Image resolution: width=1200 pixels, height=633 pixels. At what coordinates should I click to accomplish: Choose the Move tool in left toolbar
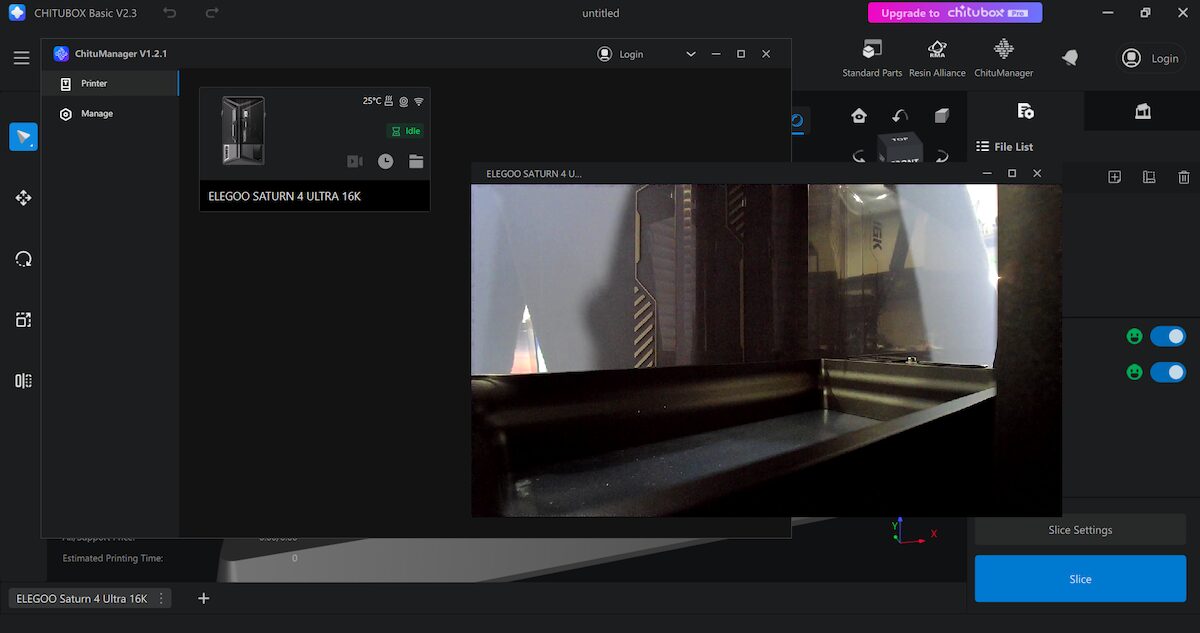click(23, 198)
